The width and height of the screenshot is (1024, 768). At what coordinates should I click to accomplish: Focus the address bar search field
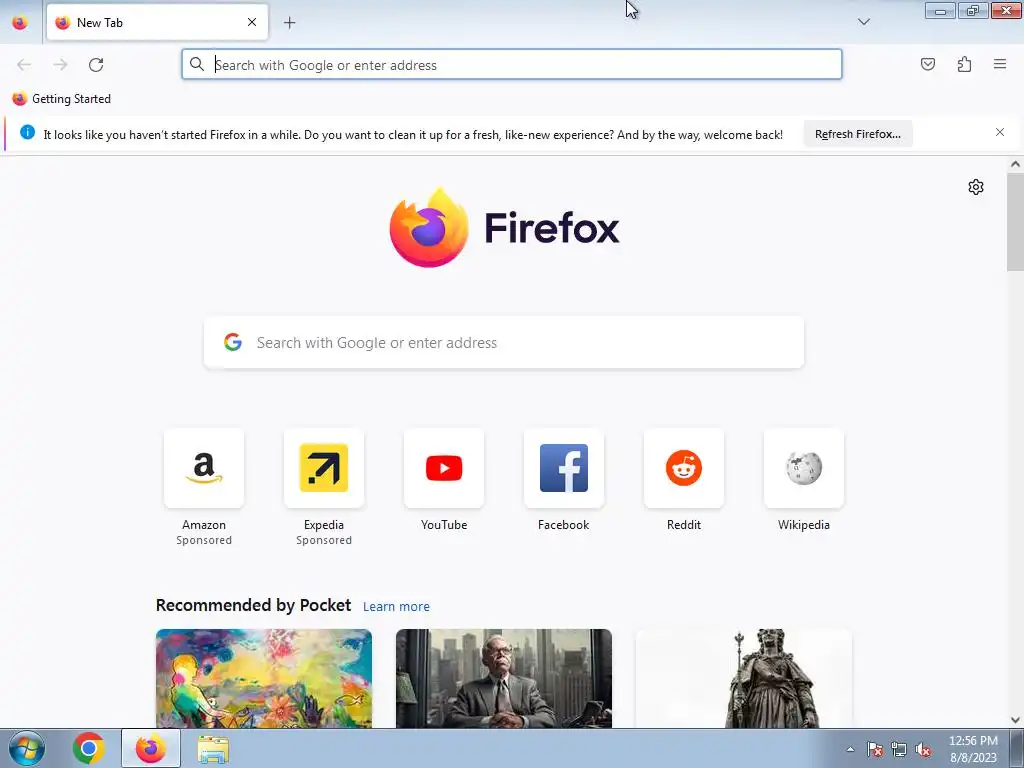click(x=511, y=65)
